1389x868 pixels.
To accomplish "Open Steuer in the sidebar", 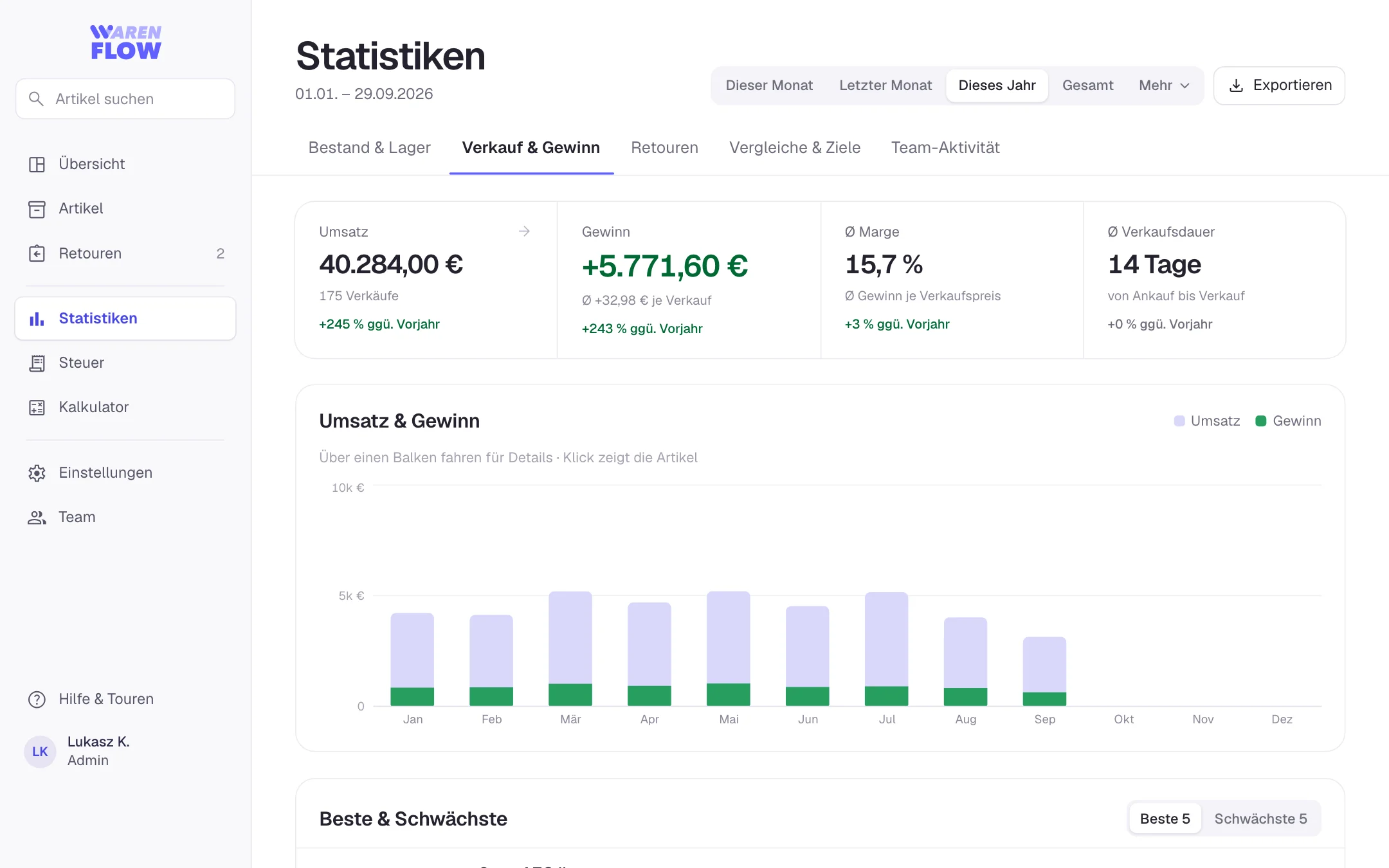I will (x=125, y=363).
